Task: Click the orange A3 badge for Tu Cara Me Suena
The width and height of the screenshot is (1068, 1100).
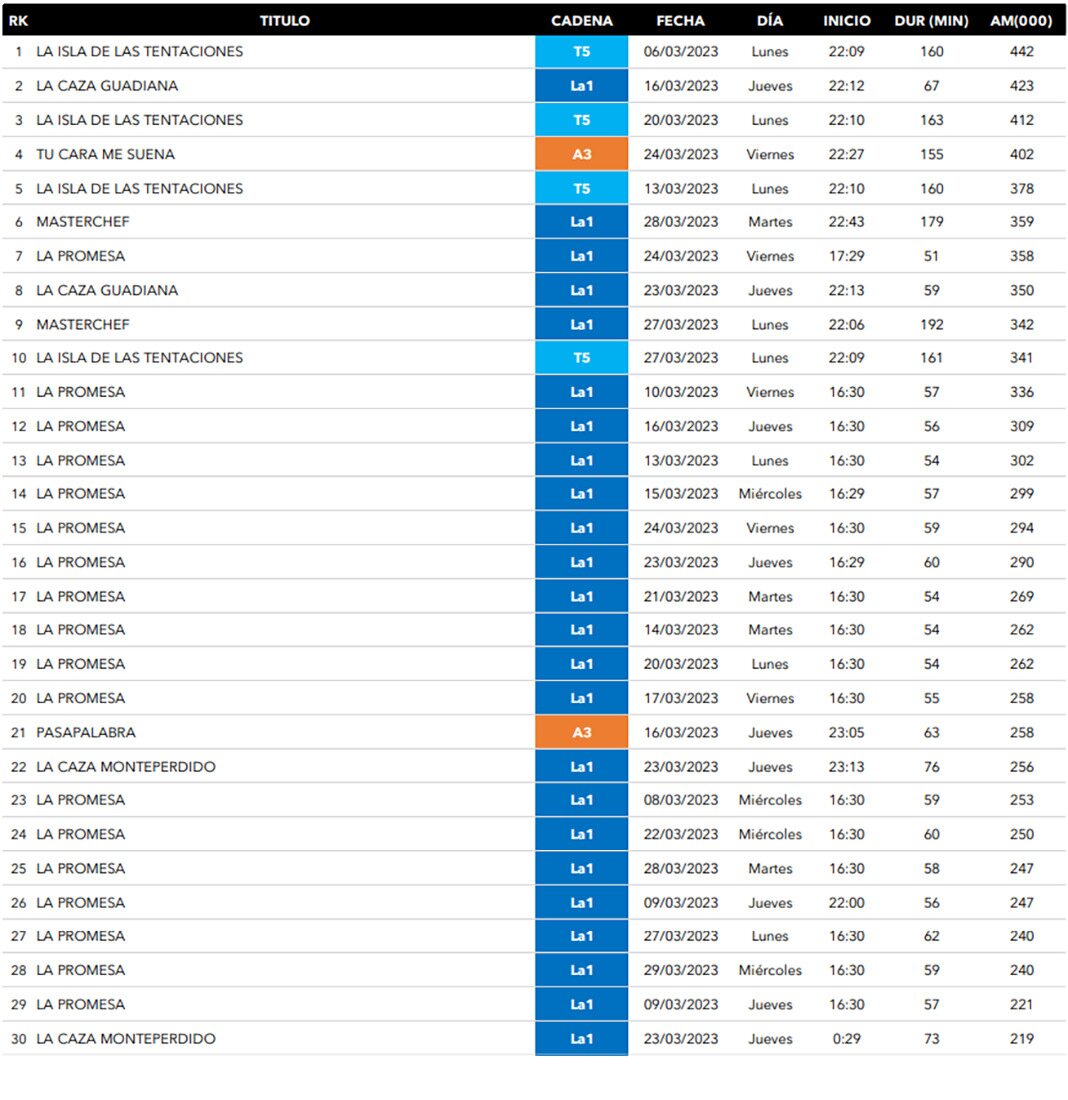Action: point(581,154)
